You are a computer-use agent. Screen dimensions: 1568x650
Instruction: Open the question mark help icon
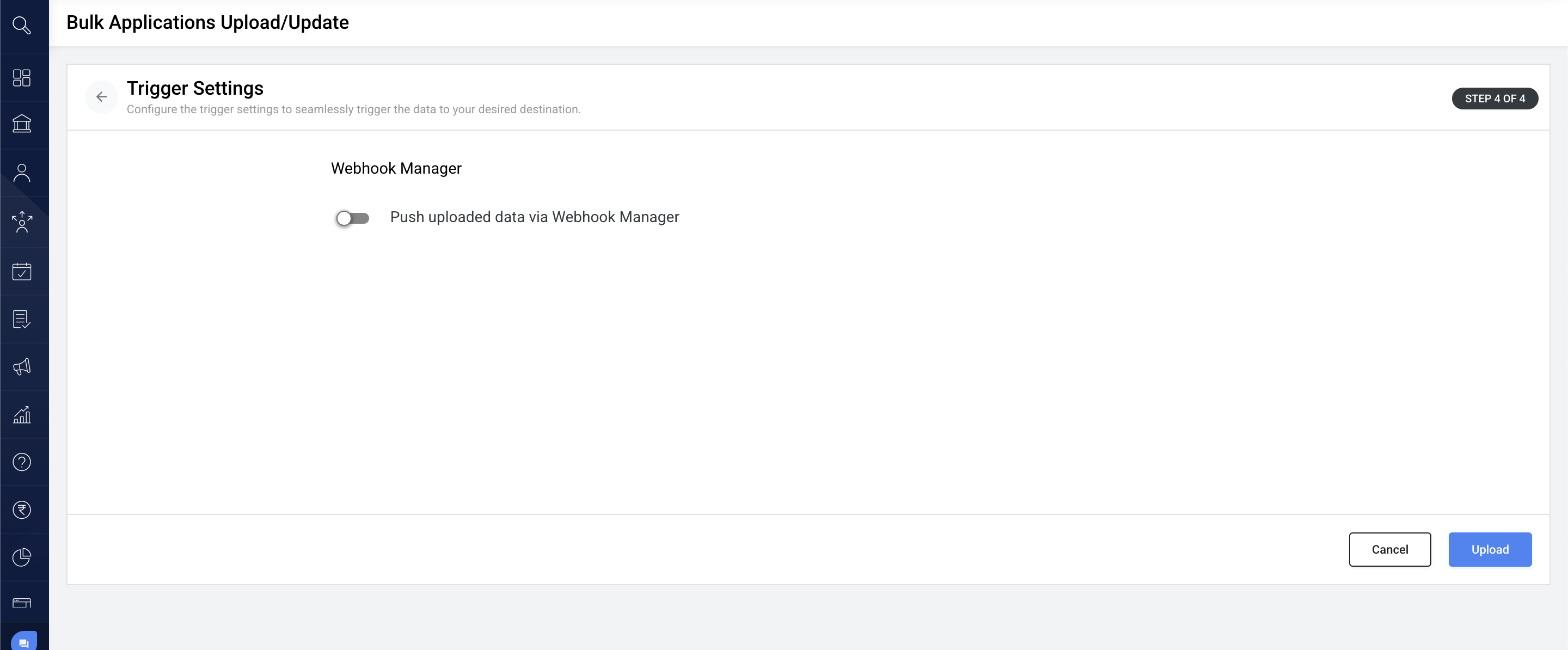pos(22,462)
